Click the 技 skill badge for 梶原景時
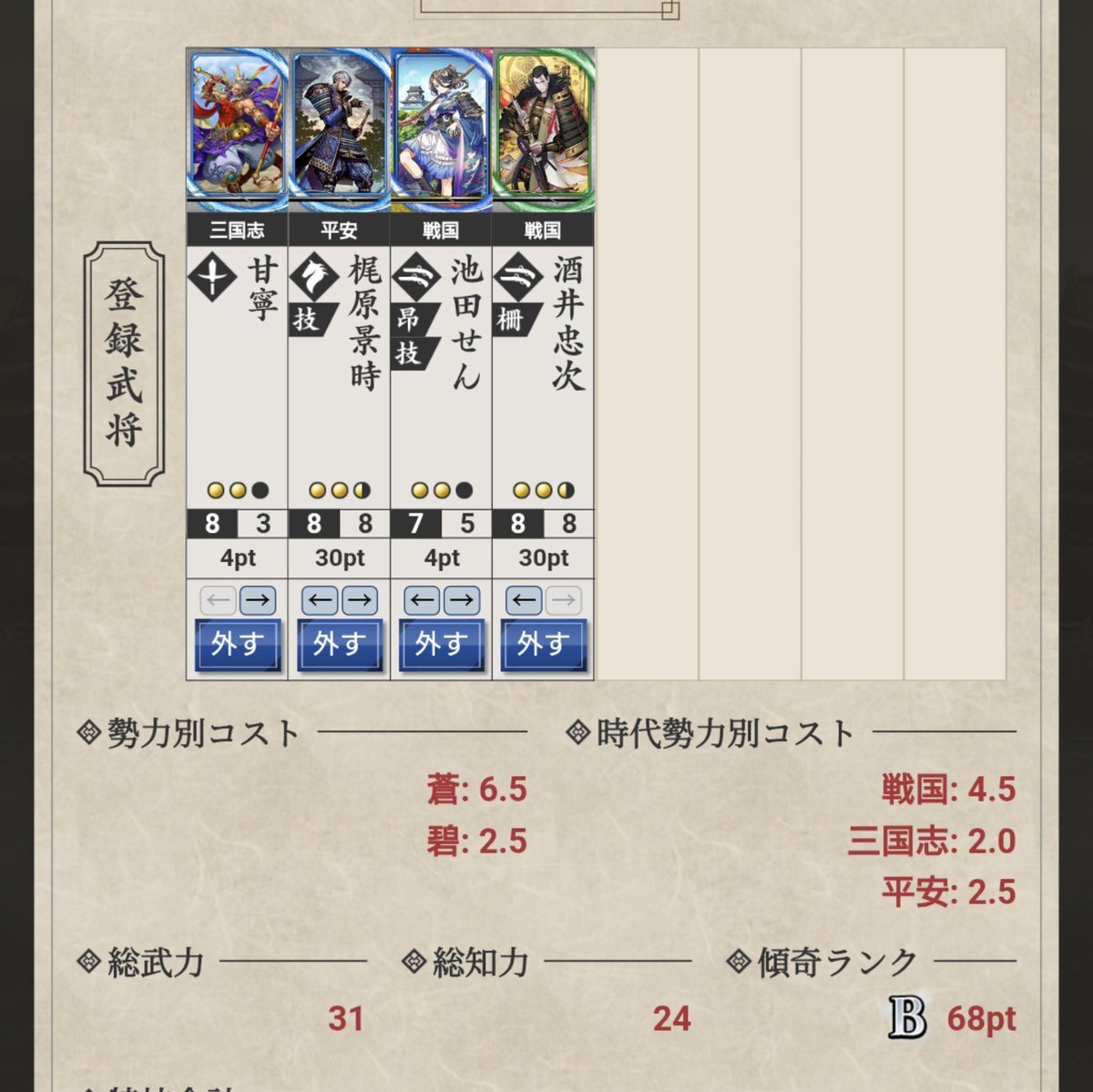 pos(308,319)
